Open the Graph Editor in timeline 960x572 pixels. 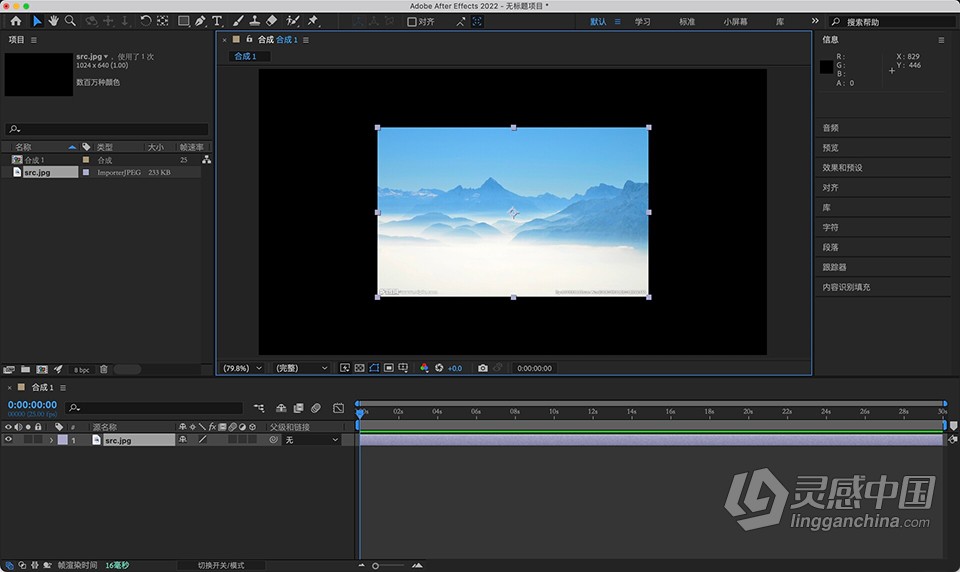(x=339, y=408)
